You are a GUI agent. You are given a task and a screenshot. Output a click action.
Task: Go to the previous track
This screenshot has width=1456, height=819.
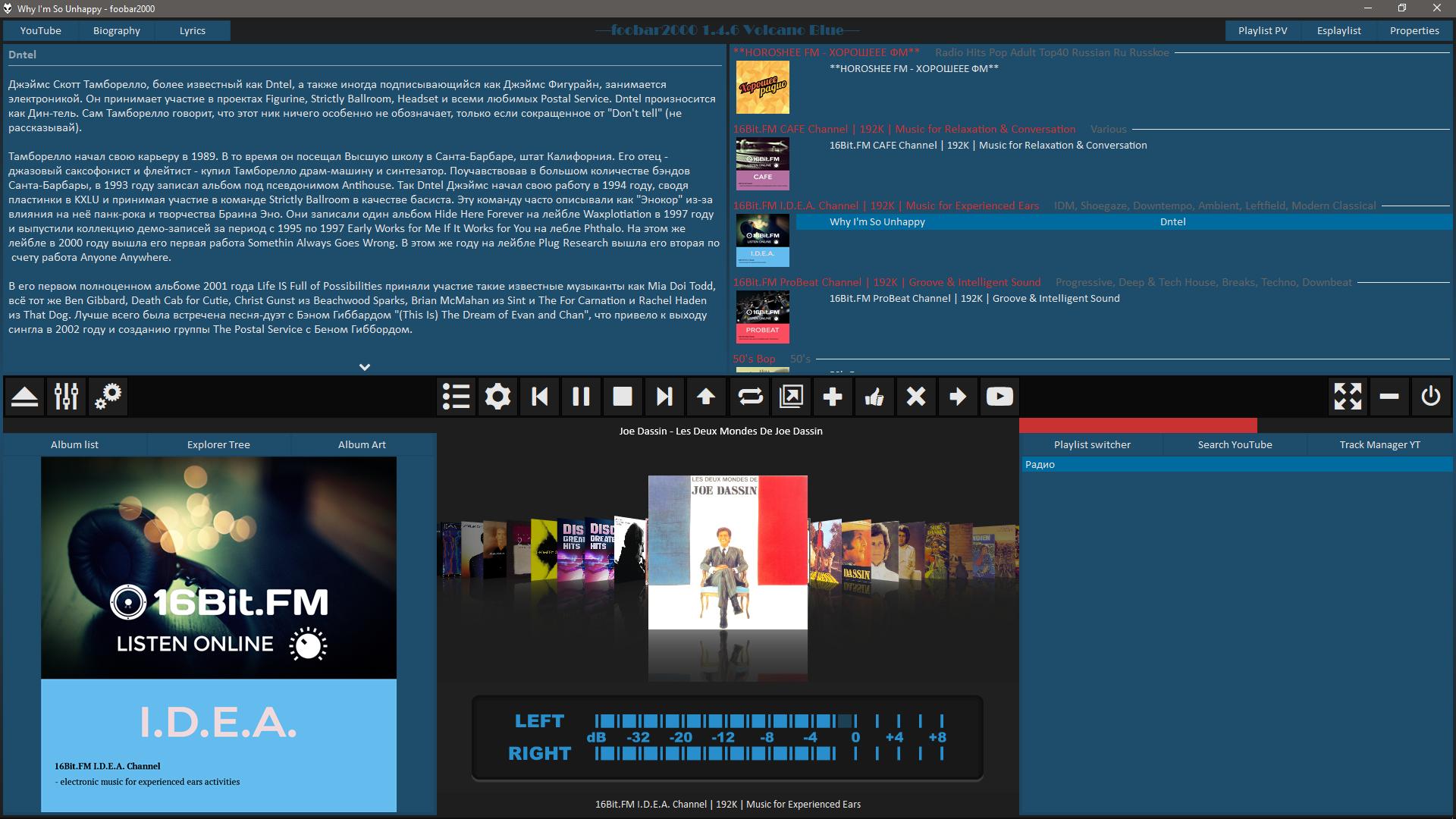pos(540,397)
